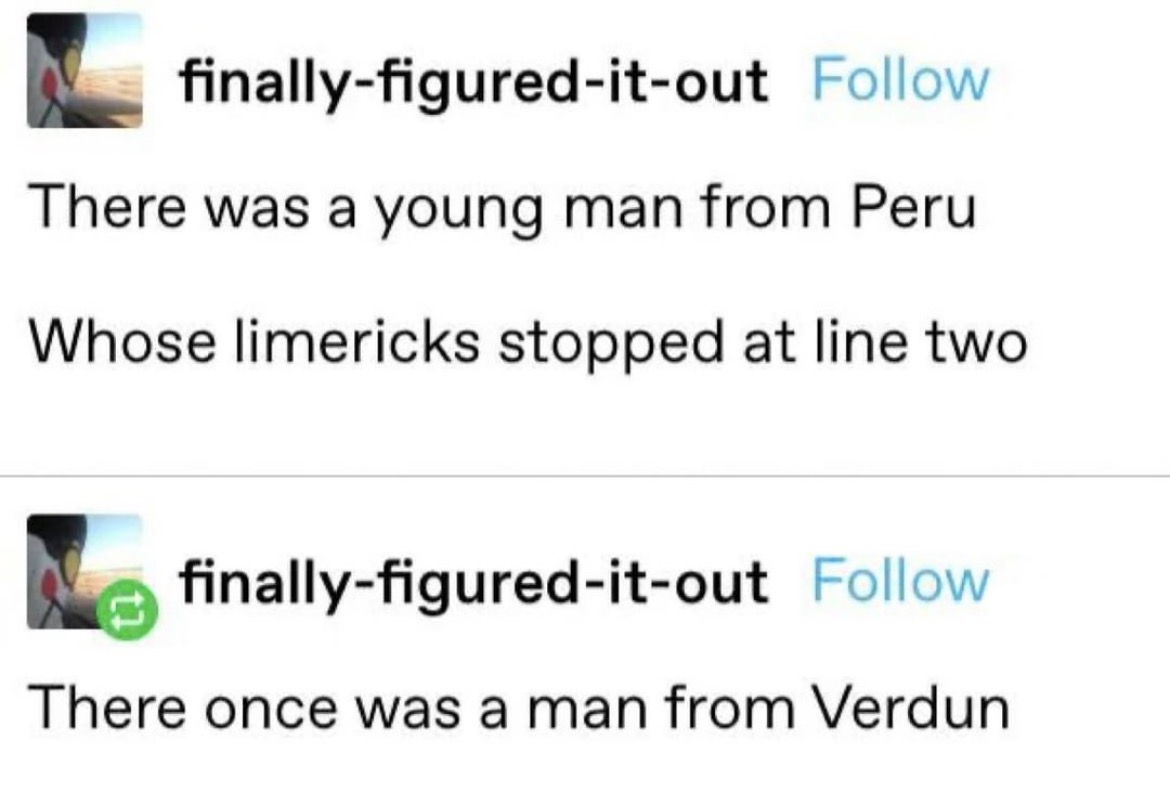Click the divider line between the posts
Viewport: 1170px width, 808px height.
pos(585,475)
